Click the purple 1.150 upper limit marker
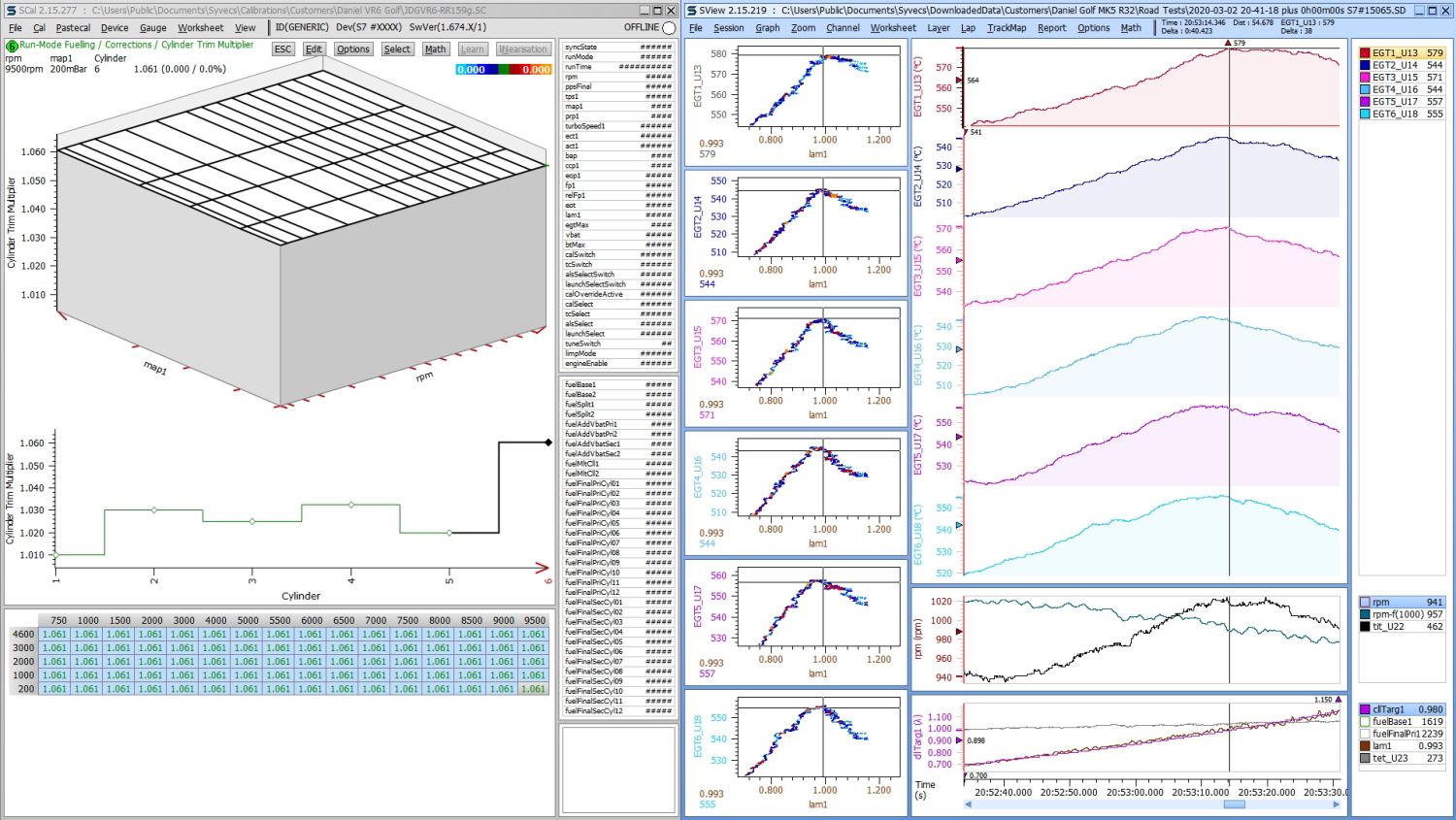Image resolution: width=1456 pixels, height=820 pixels. [x=1339, y=700]
